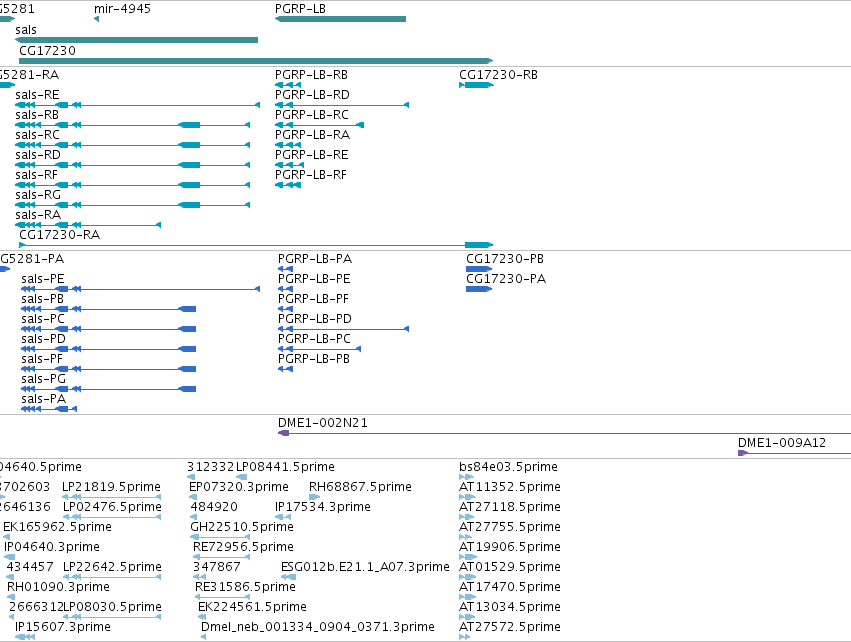Click the sals-PD protein label
The width and height of the screenshot is (851, 642).
(x=43, y=339)
